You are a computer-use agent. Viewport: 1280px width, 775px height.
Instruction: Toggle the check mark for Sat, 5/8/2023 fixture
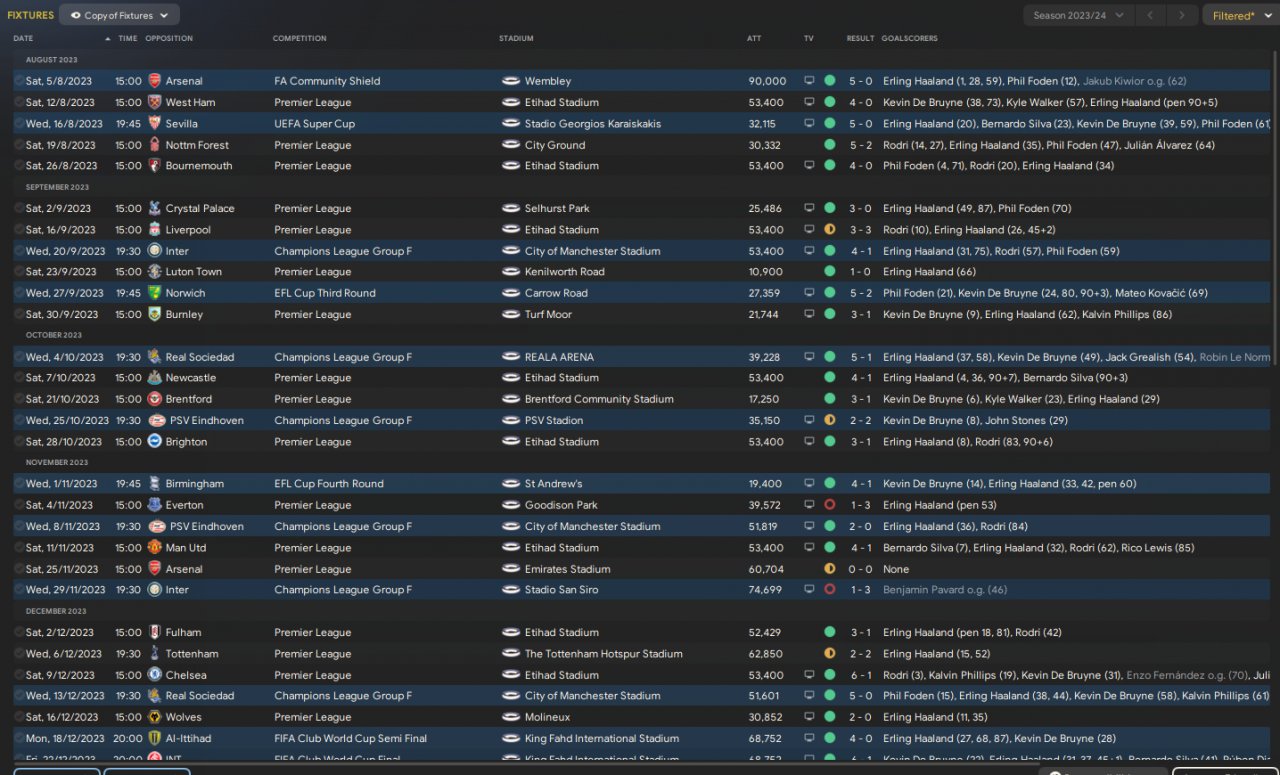[x=19, y=81]
